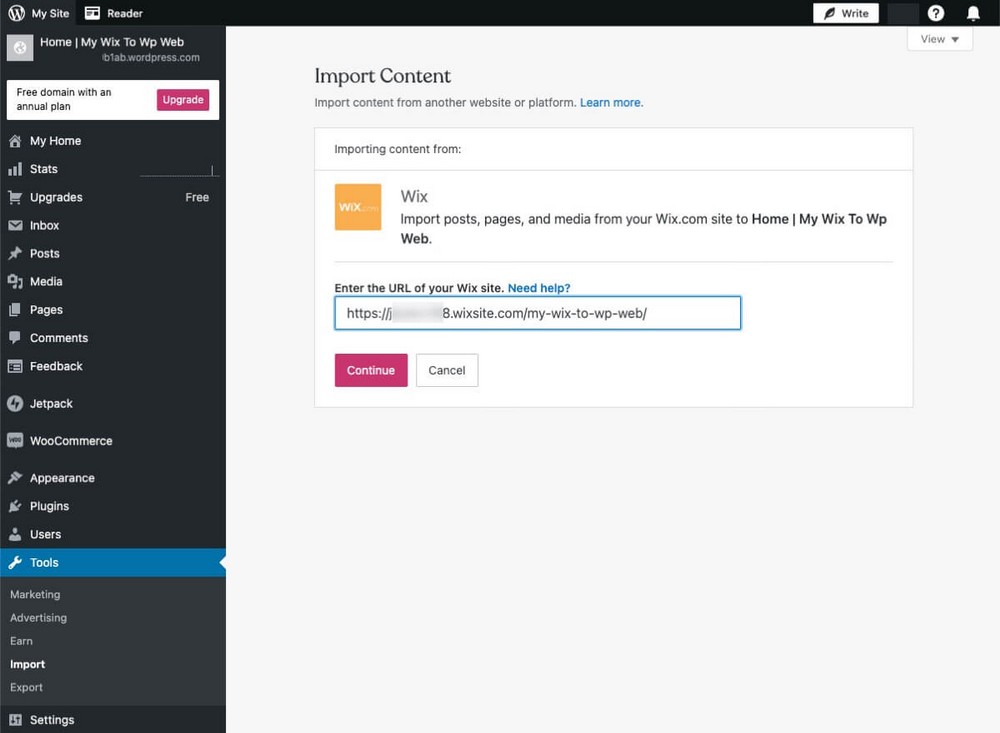1000x733 pixels.
Task: Click the Upgrades cart icon
Action: 15,197
